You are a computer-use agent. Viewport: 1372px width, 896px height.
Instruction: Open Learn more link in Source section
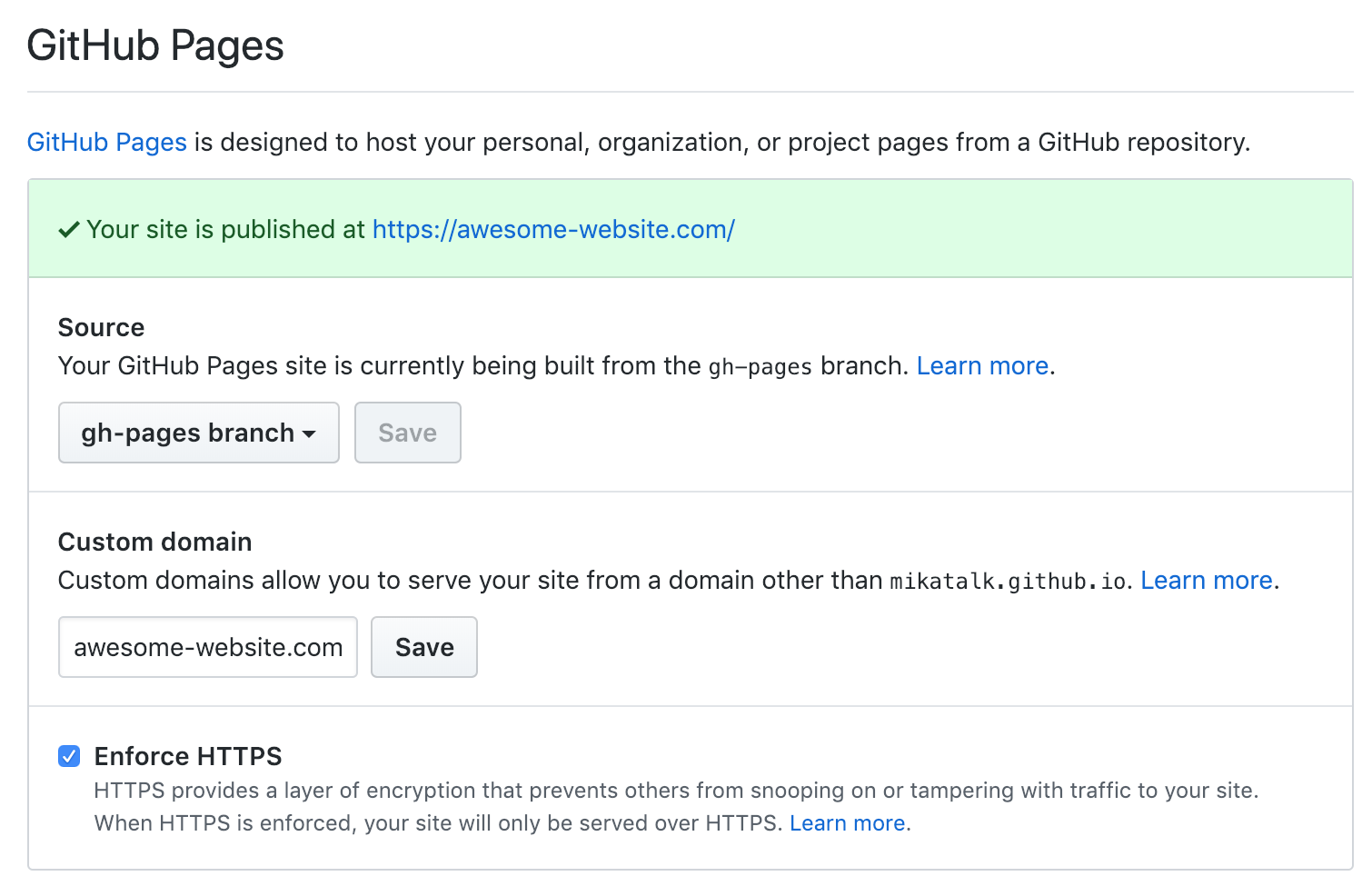pos(982,366)
